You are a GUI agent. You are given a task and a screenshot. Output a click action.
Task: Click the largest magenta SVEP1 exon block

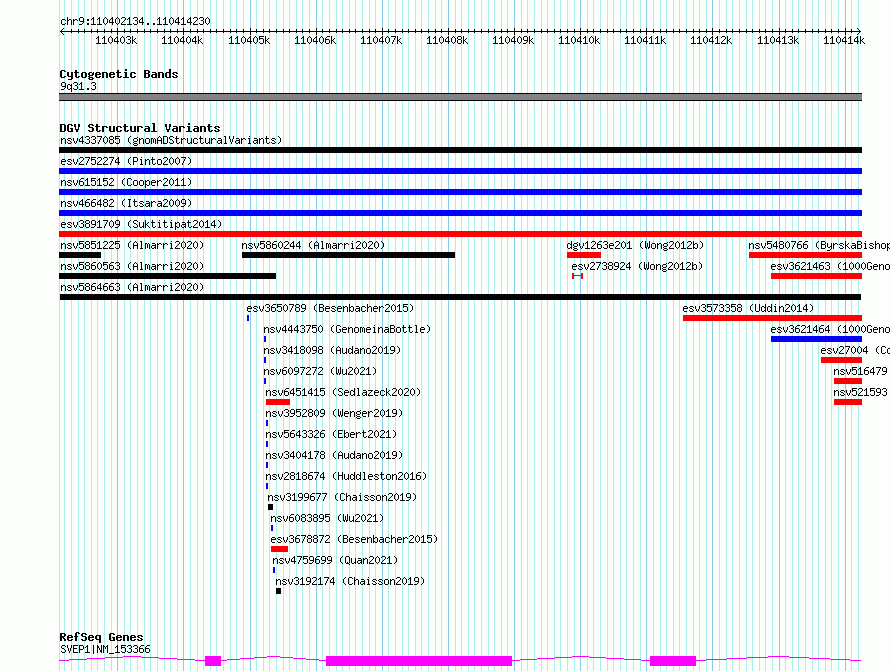pos(419,661)
